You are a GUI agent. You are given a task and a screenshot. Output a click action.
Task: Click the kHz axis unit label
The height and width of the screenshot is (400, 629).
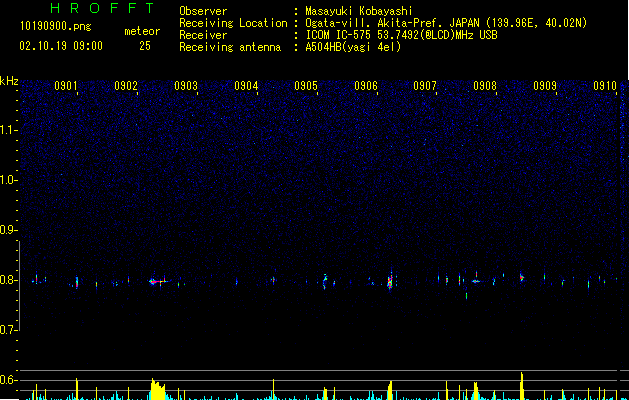[9, 81]
